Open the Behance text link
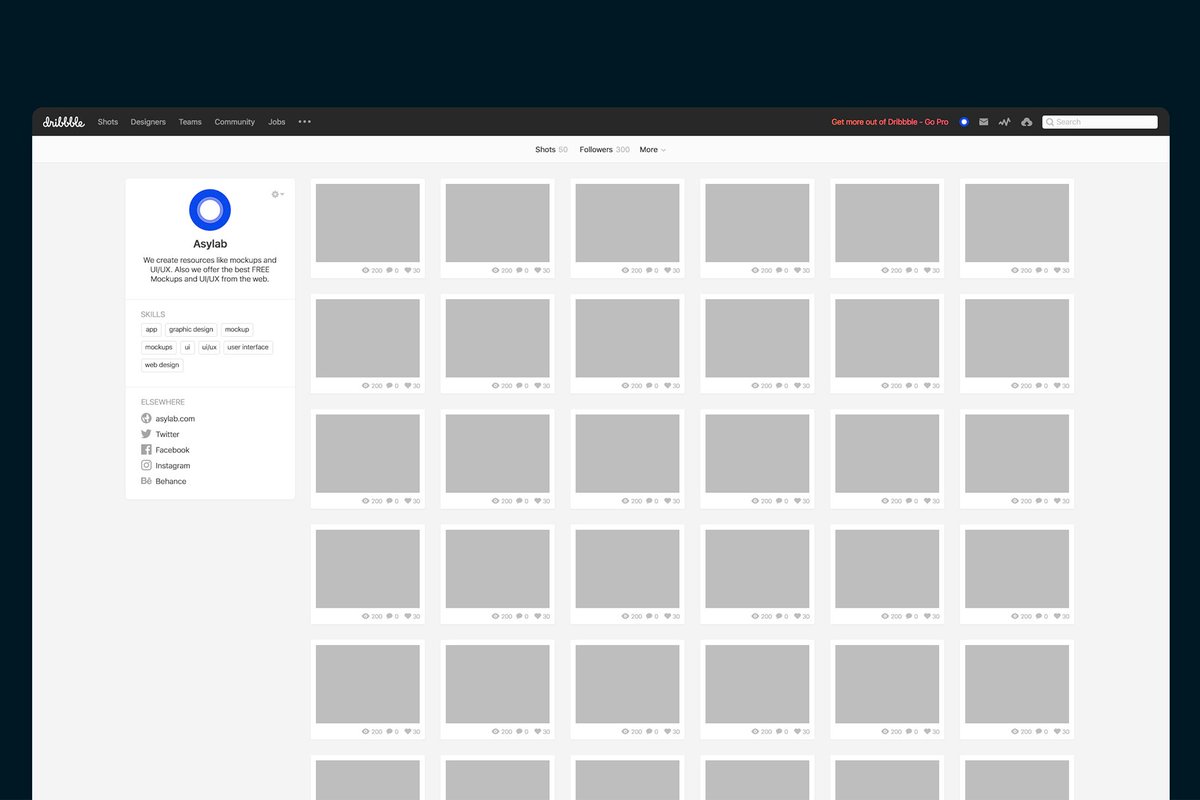Image resolution: width=1200 pixels, height=800 pixels. [171, 481]
